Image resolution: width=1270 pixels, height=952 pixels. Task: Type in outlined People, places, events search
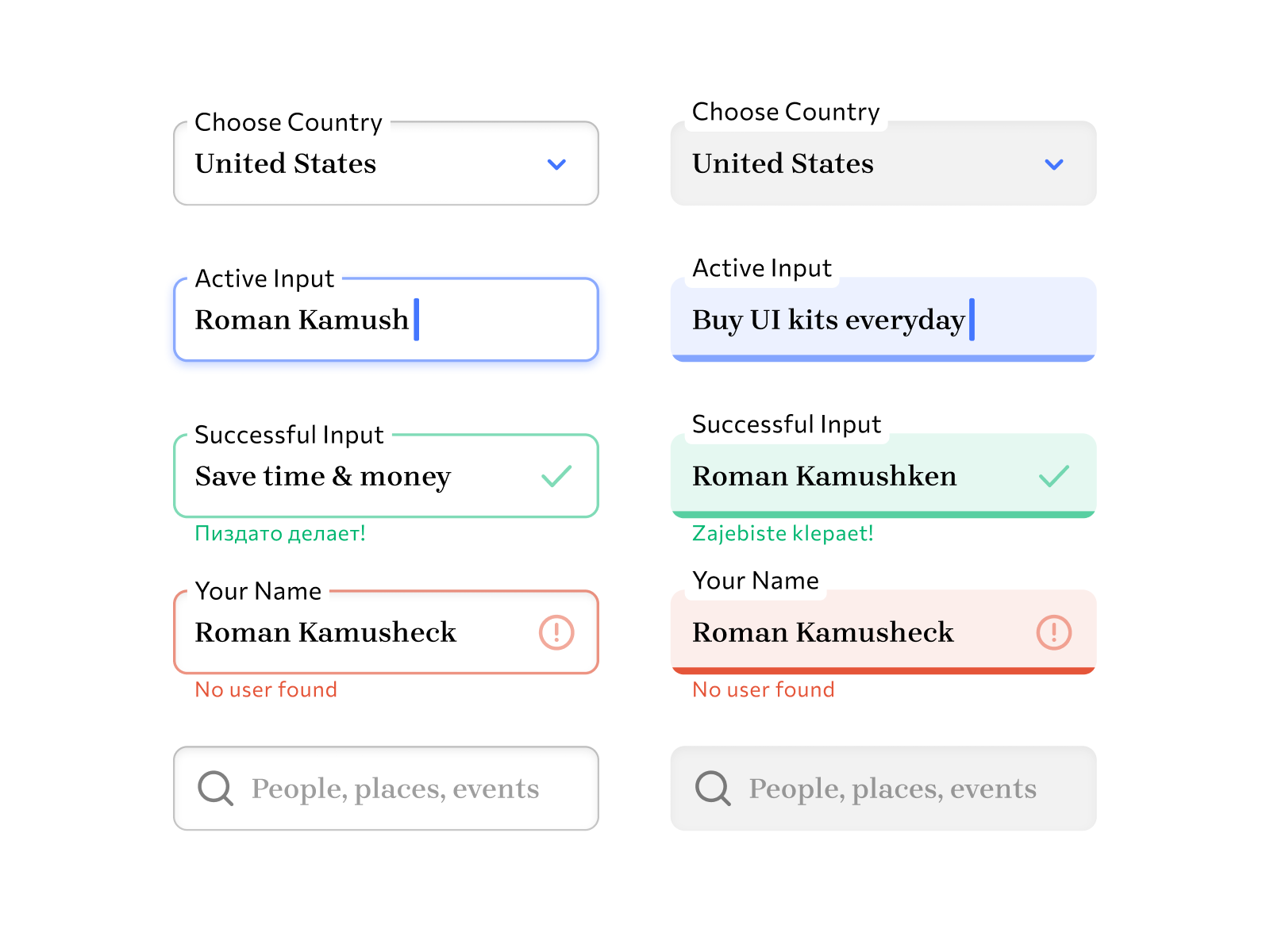[395, 789]
